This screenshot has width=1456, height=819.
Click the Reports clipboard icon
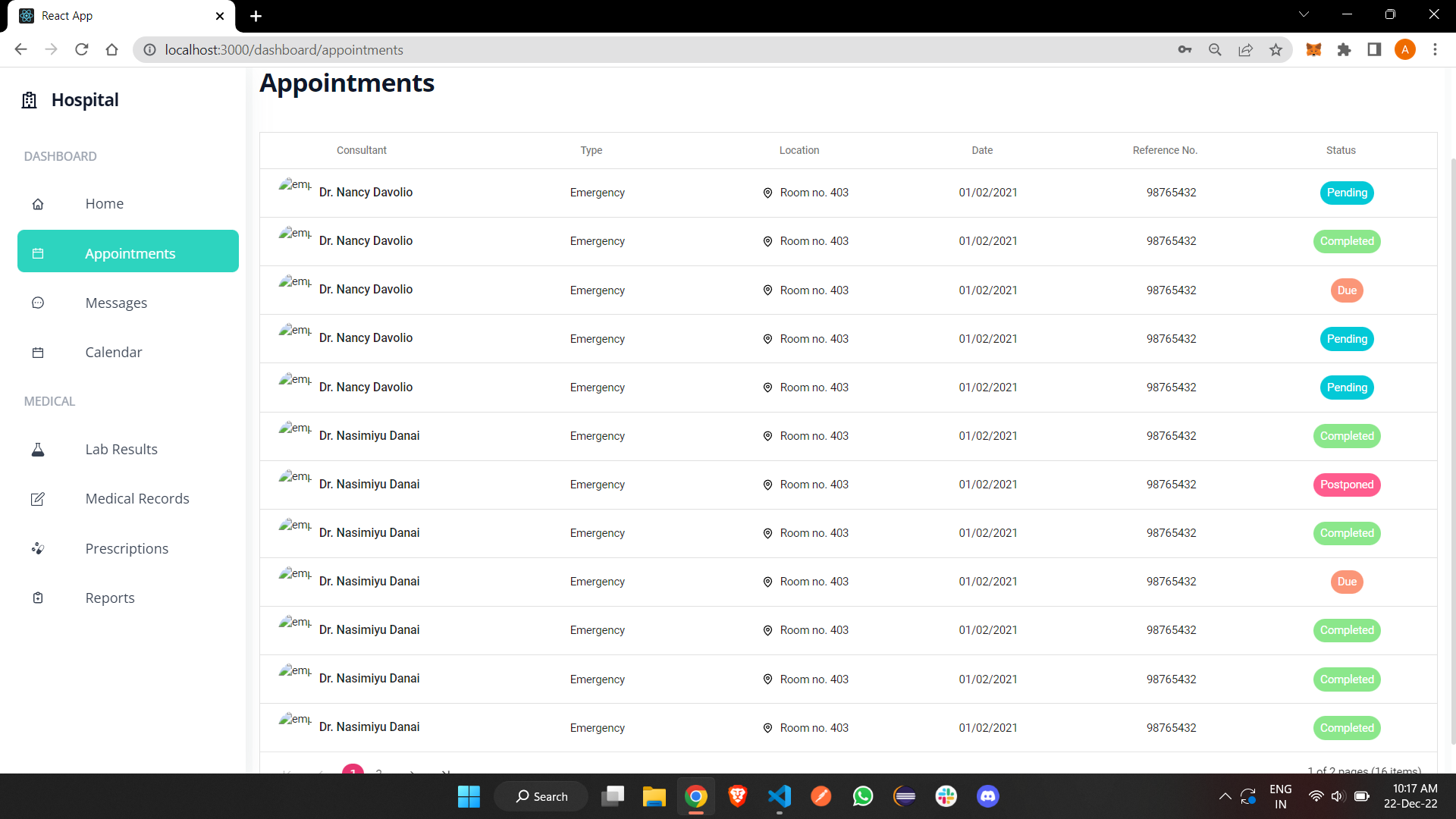(38, 598)
